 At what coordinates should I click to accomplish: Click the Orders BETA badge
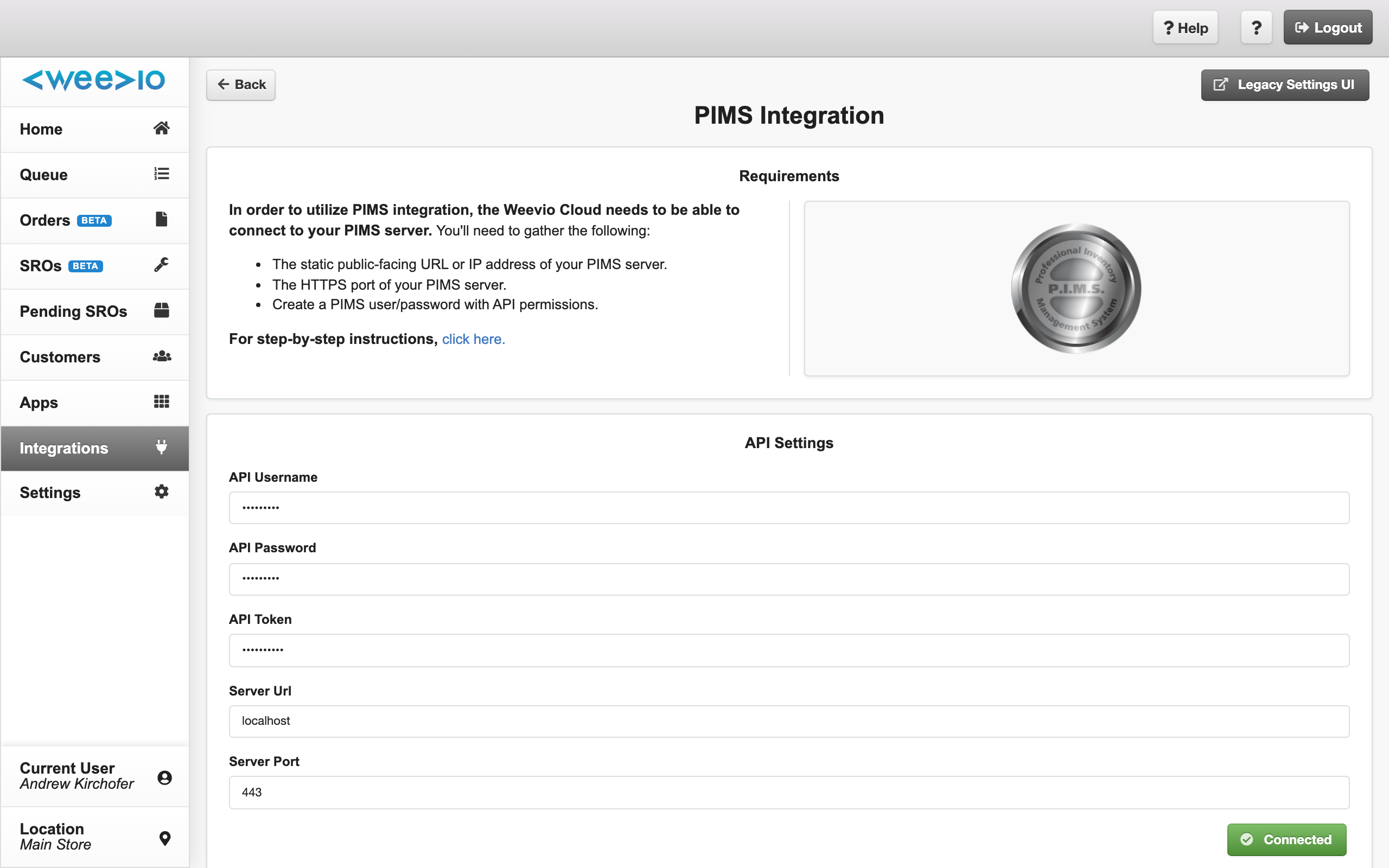(x=94, y=220)
